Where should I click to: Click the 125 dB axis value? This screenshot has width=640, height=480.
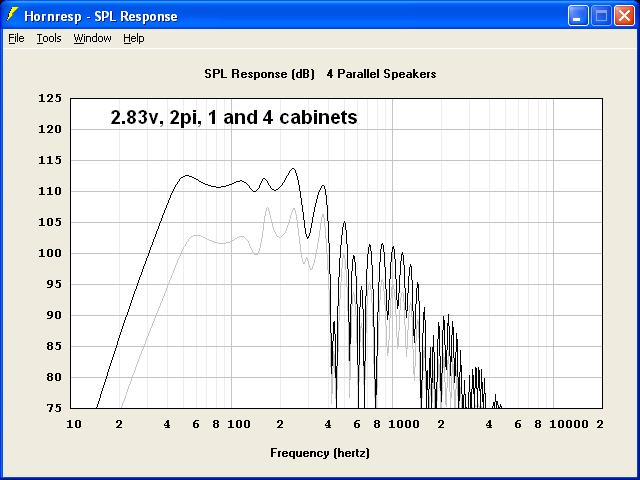(x=50, y=98)
